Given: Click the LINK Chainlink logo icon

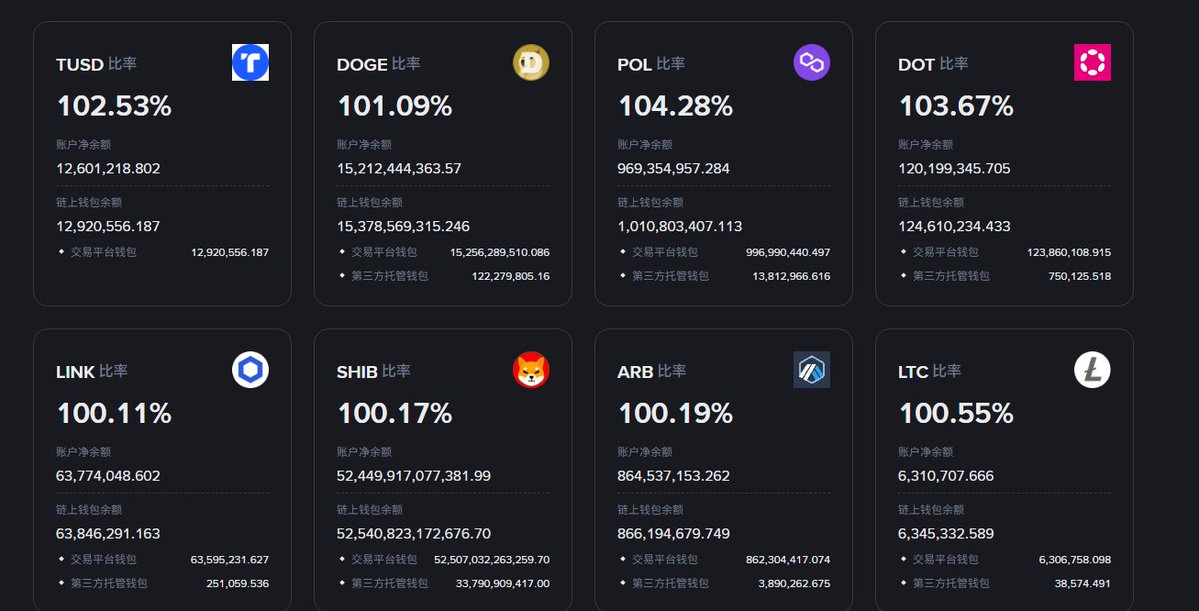Looking at the screenshot, I should pos(250,371).
